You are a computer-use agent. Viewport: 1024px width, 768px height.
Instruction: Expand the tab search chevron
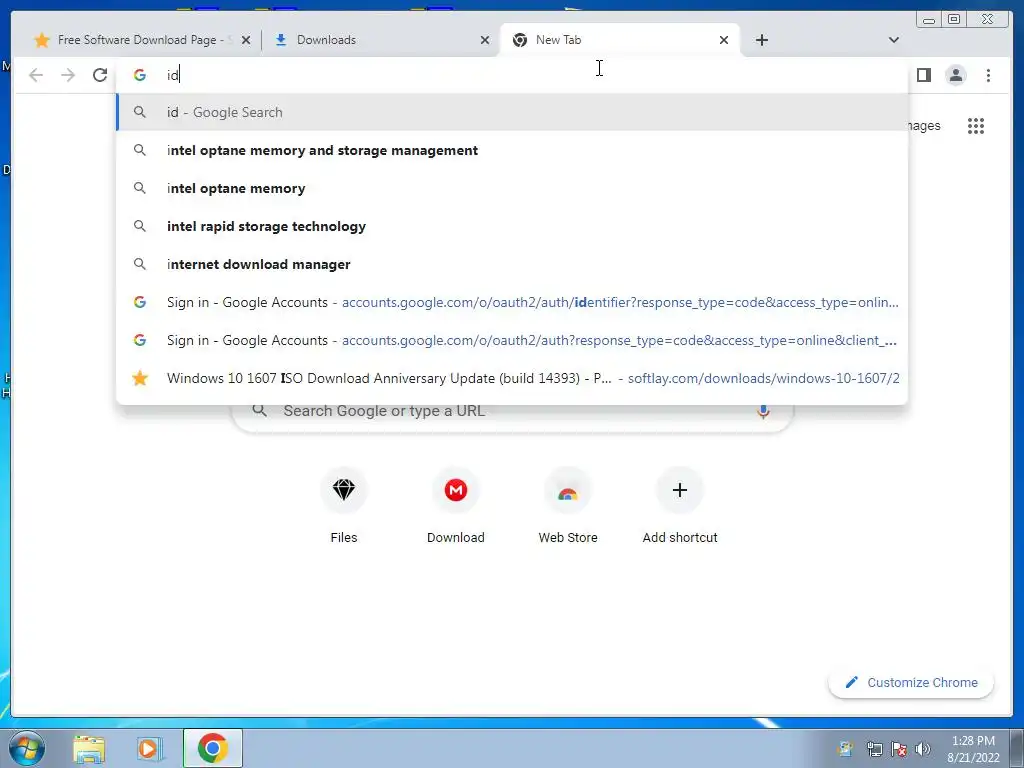pos(893,40)
